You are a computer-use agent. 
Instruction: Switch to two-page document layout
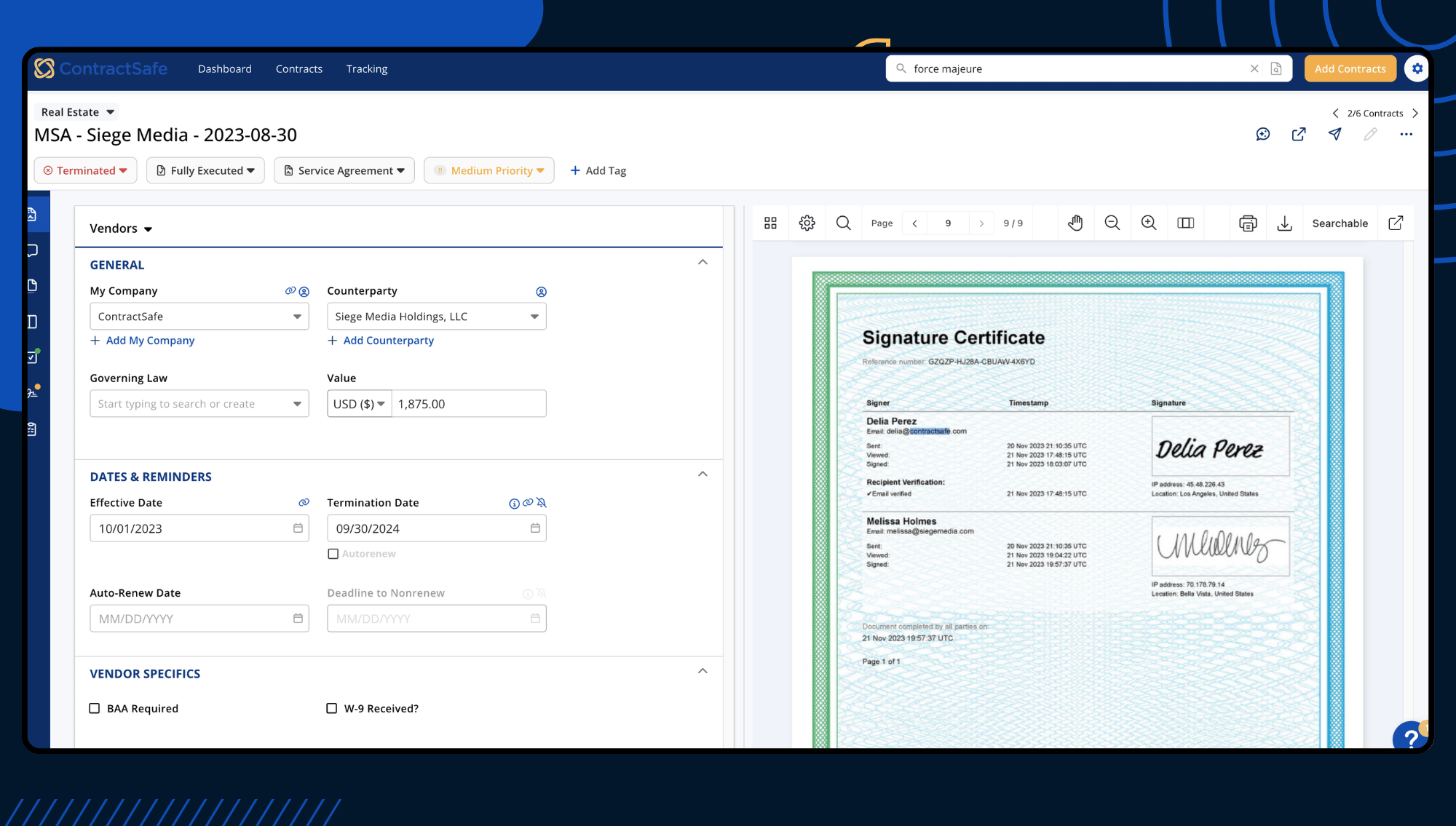point(1186,223)
